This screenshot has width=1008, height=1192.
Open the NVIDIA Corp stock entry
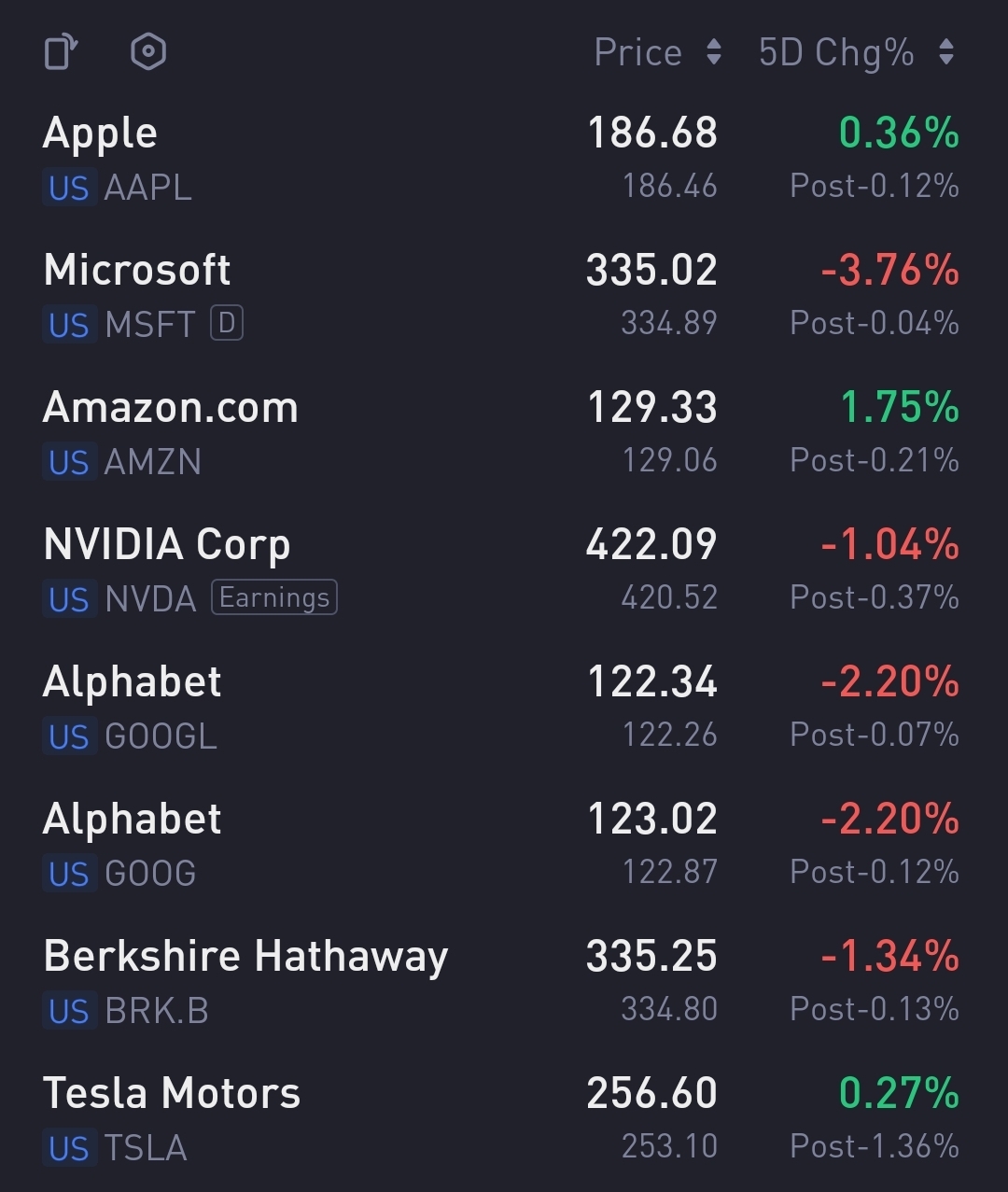point(167,545)
